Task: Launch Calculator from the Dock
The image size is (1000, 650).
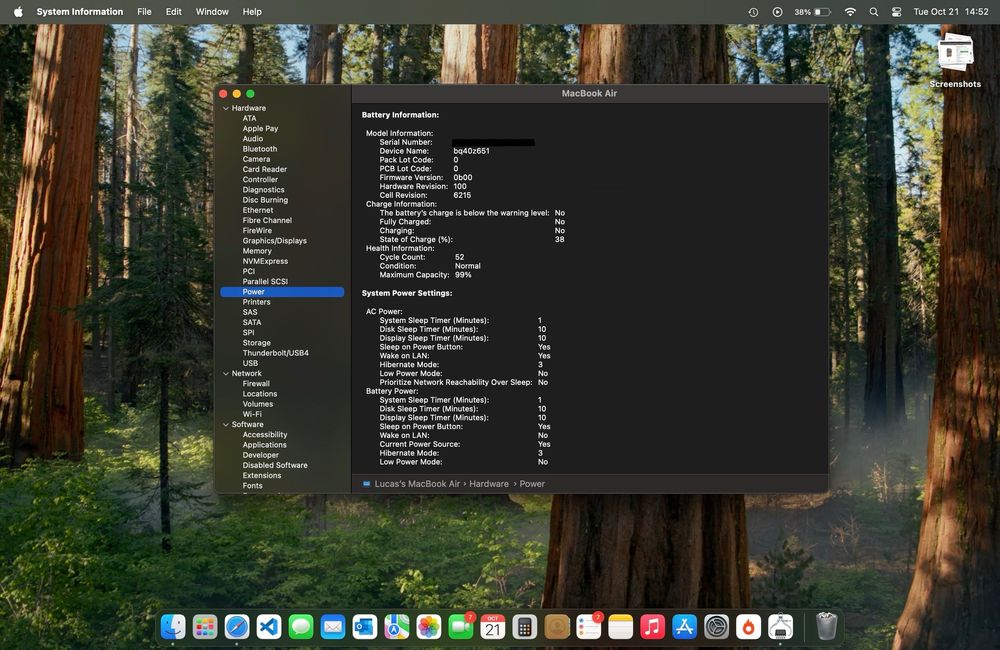Action: click(x=525, y=627)
